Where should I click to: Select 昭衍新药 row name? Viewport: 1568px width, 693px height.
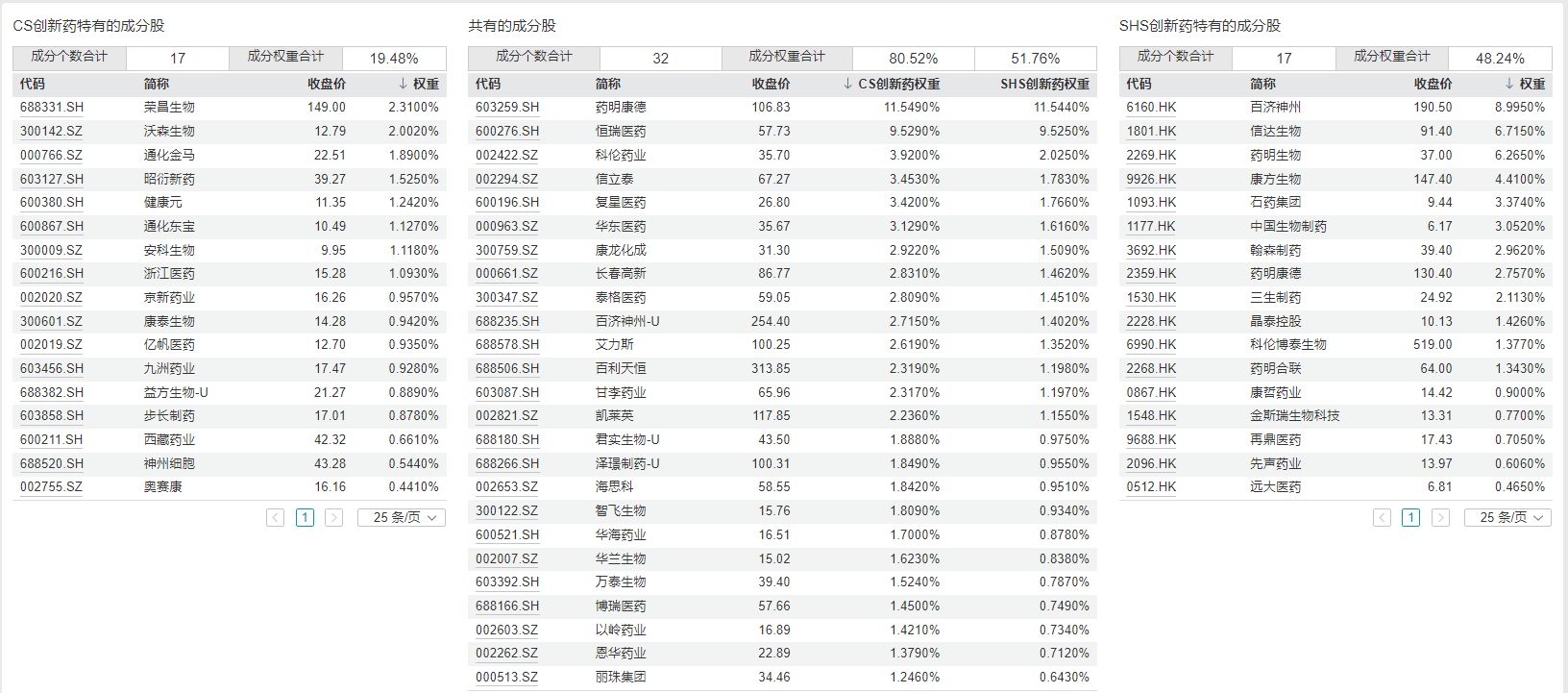(169, 179)
